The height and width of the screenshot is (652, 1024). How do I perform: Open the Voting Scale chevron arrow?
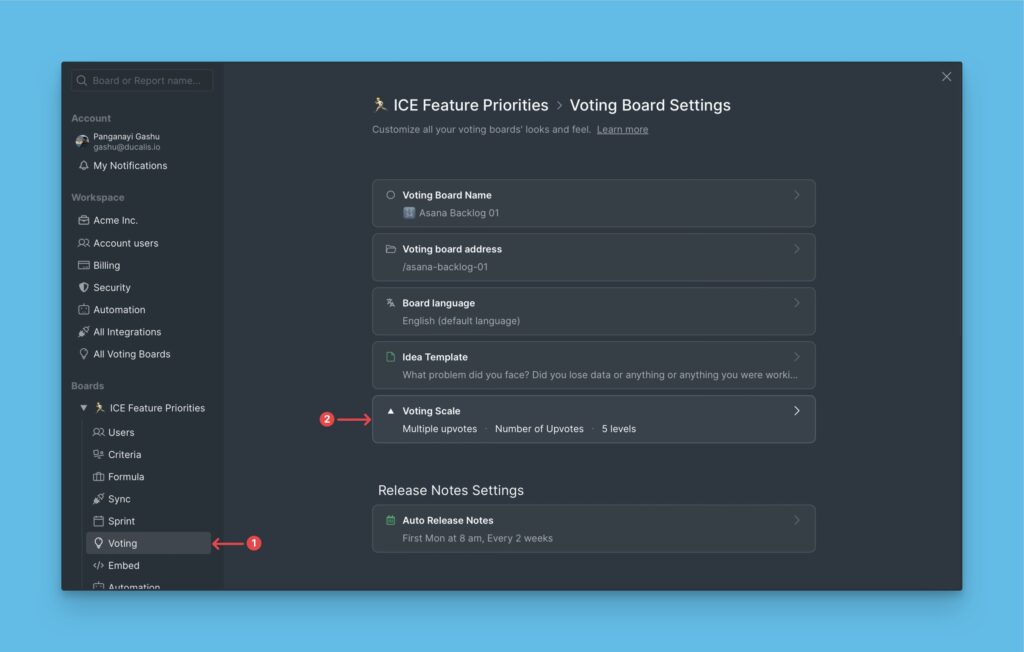(796, 411)
